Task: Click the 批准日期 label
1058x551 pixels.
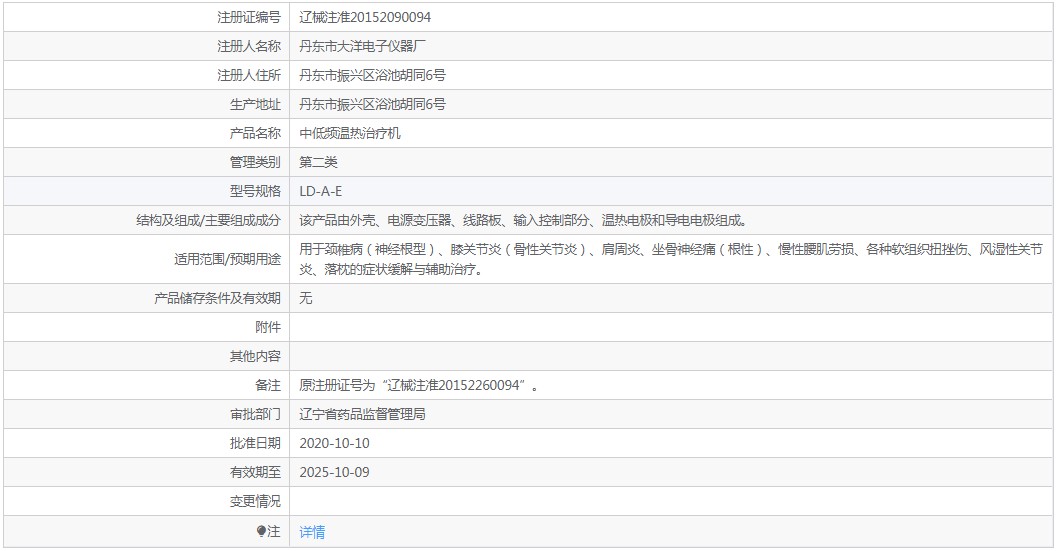Action: click(x=255, y=443)
